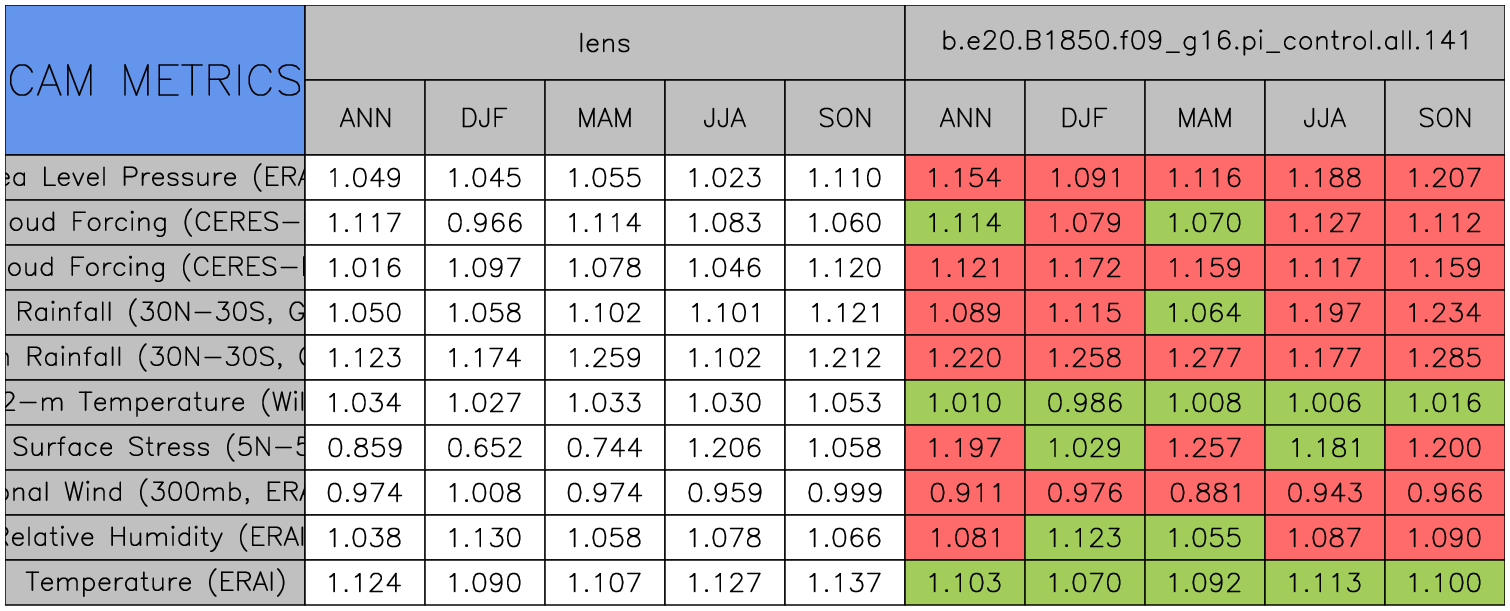
Task: Select the white cell with value 1.259
Action: coord(605,358)
